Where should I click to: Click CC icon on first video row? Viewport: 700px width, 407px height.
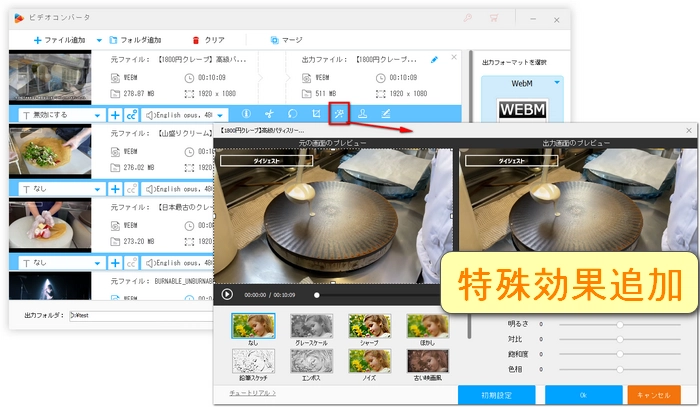click(x=131, y=115)
